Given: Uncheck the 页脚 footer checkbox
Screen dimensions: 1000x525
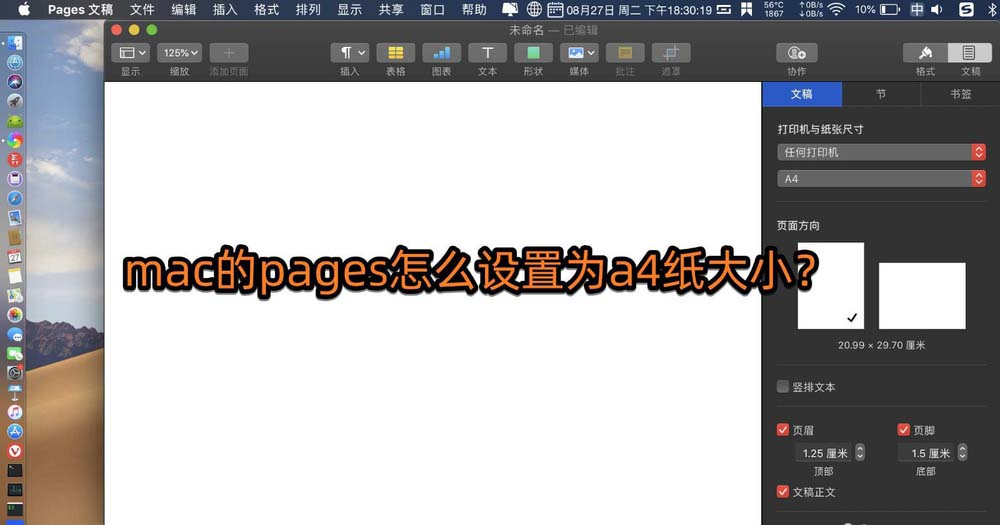Looking at the screenshot, I should click(x=903, y=429).
